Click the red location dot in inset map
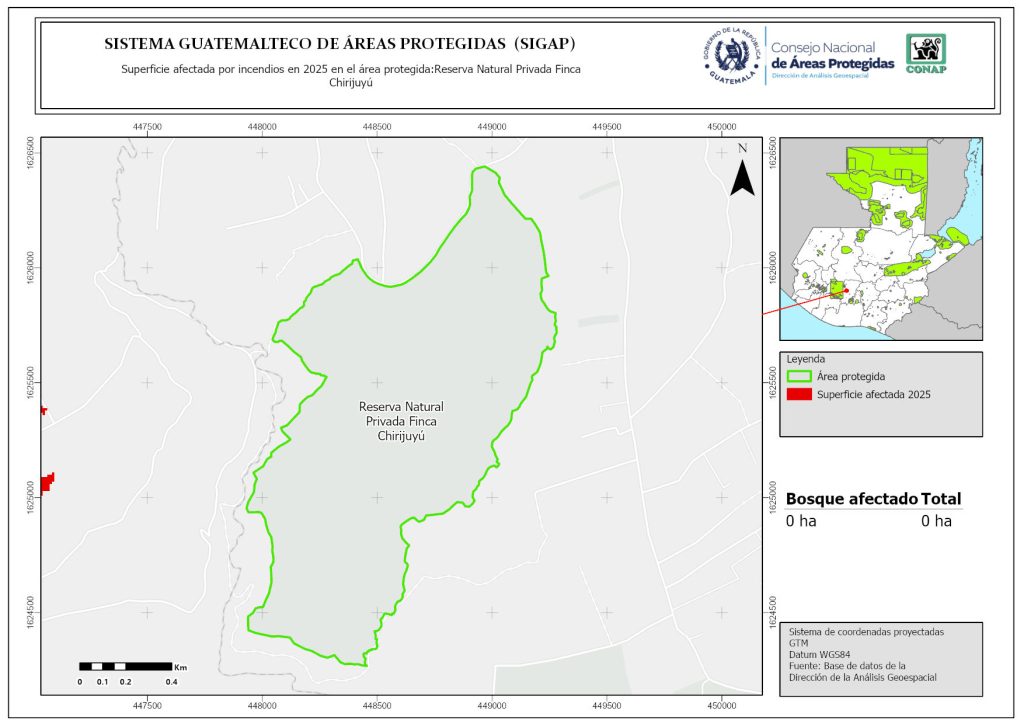1024x724 pixels. (846, 291)
